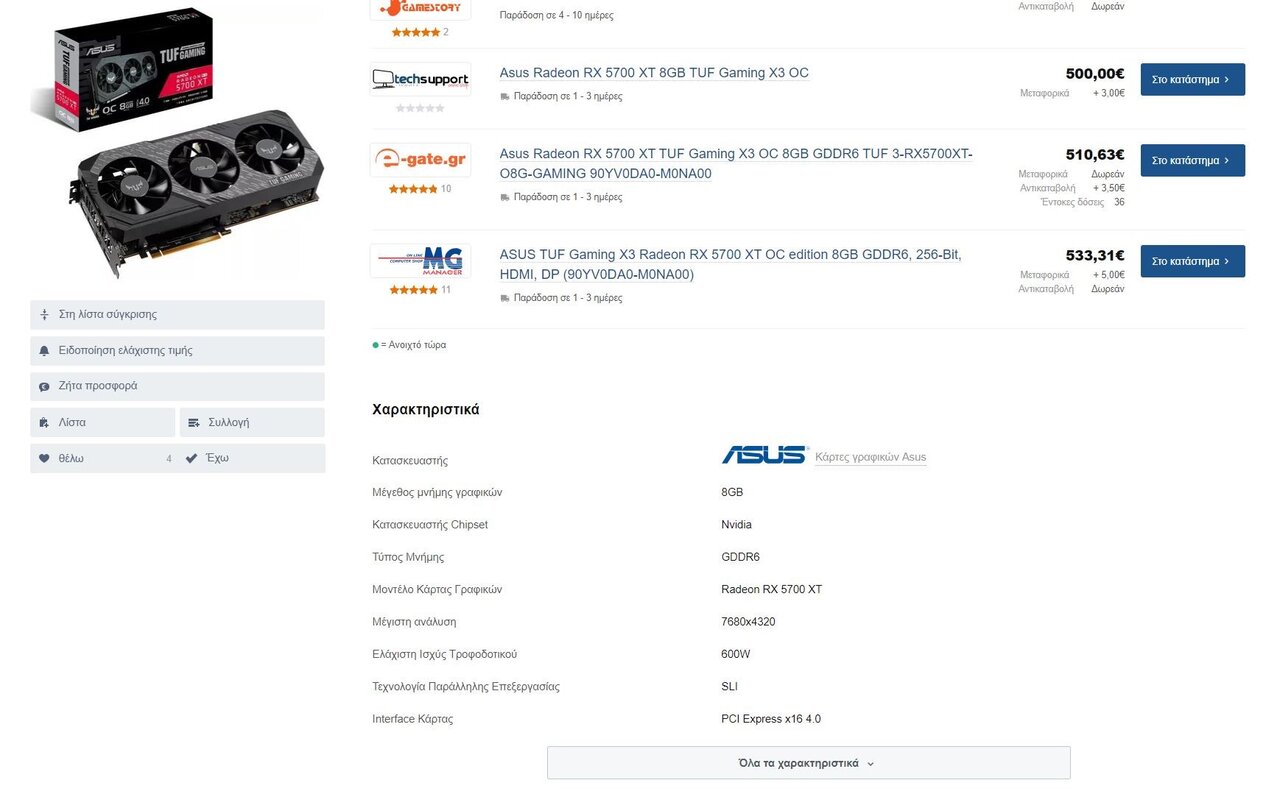Click the bell icon for minimum price alert
Screen dimensions: 1280x794
tap(44, 351)
